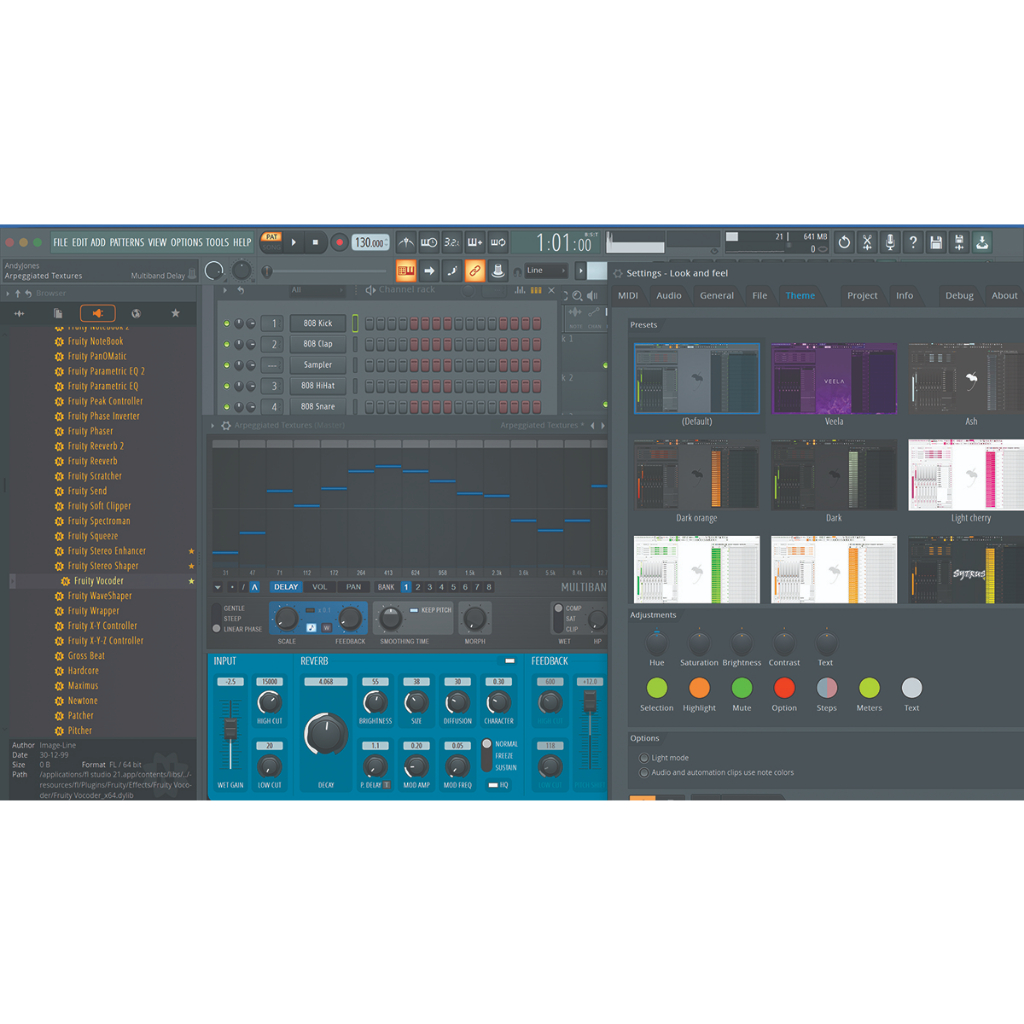The image size is (1024, 1024).
Task: Open FL Studio help via the question mark icon
Action: pos(914,242)
